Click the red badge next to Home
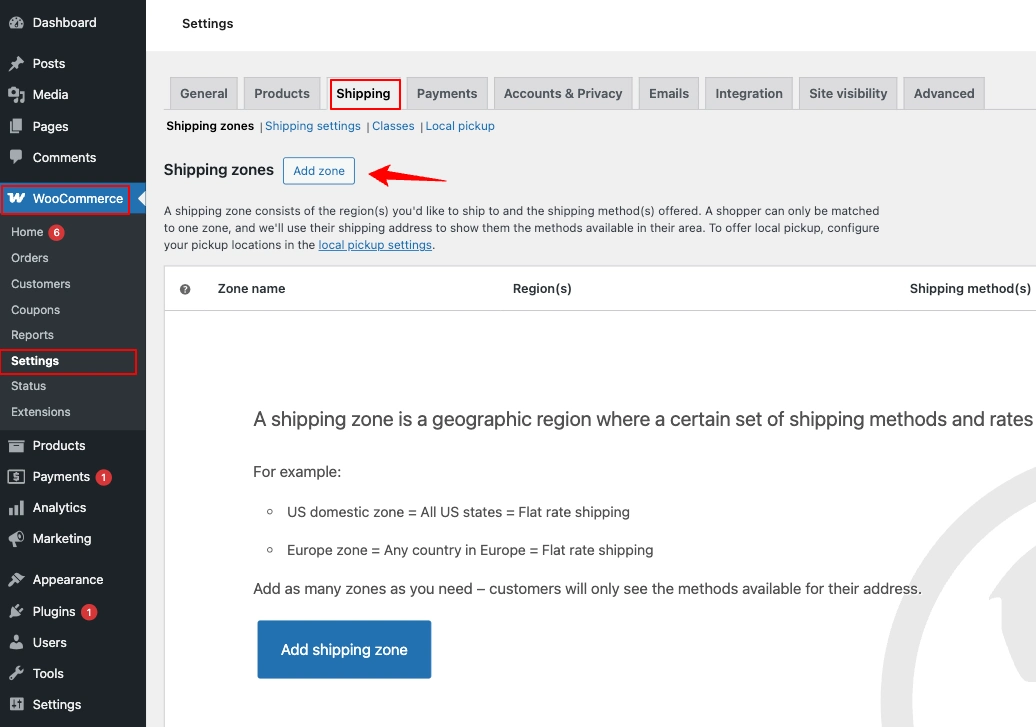 coord(57,232)
